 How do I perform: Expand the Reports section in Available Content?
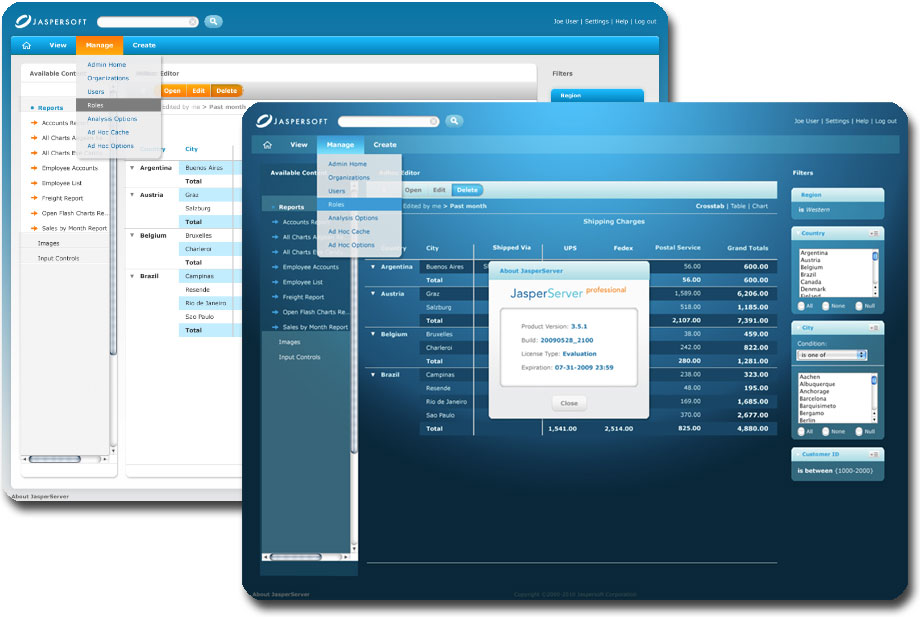[272, 206]
